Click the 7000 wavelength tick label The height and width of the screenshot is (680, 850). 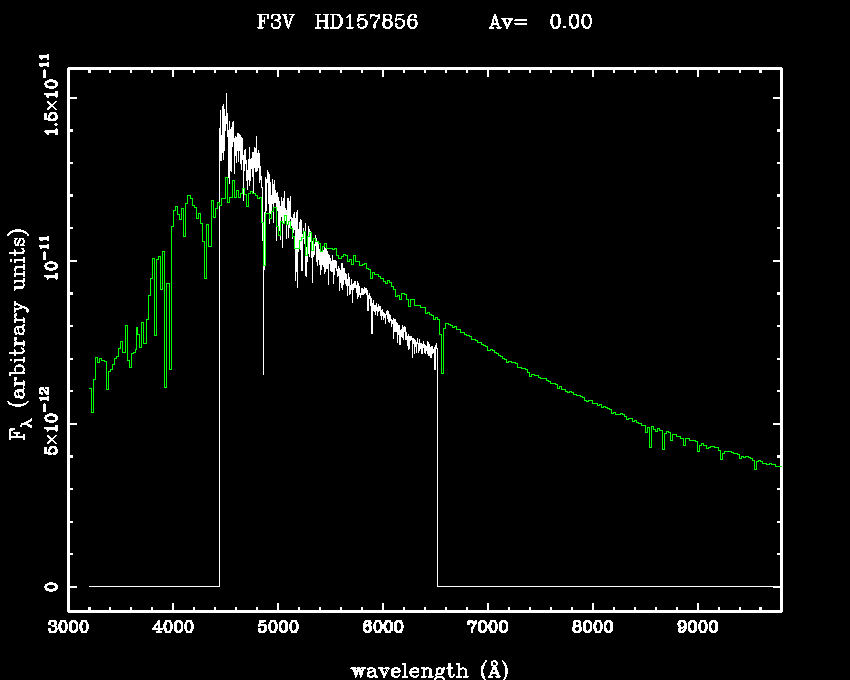(x=488, y=629)
